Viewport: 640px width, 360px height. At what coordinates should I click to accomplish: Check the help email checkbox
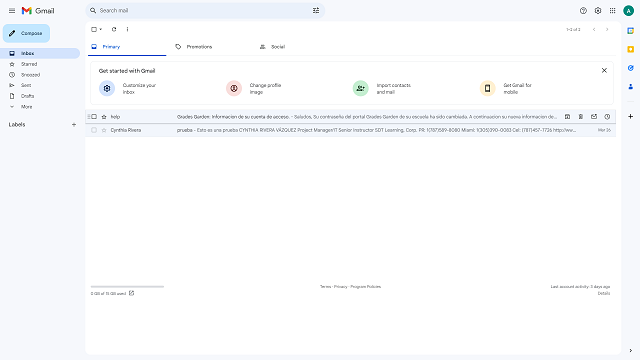click(94, 117)
